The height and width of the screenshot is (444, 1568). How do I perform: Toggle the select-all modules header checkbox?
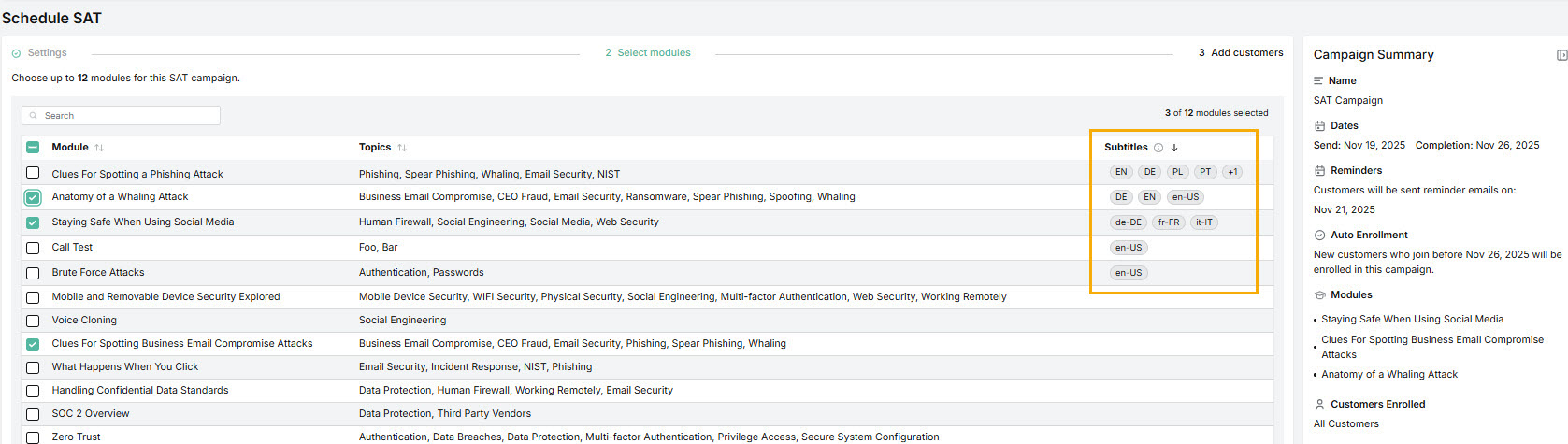coord(33,148)
